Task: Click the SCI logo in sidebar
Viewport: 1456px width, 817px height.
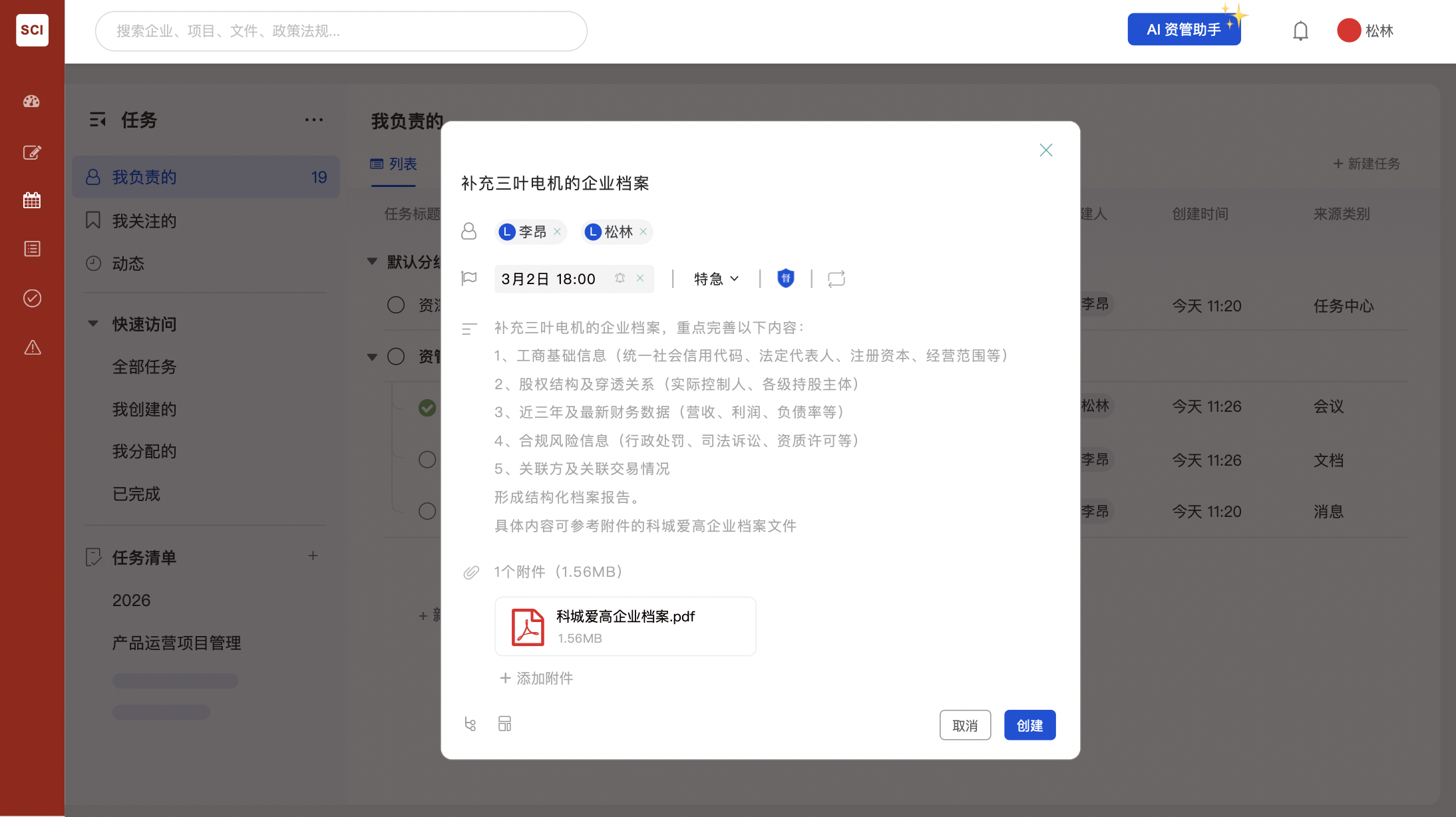Action: pyautogui.click(x=32, y=30)
